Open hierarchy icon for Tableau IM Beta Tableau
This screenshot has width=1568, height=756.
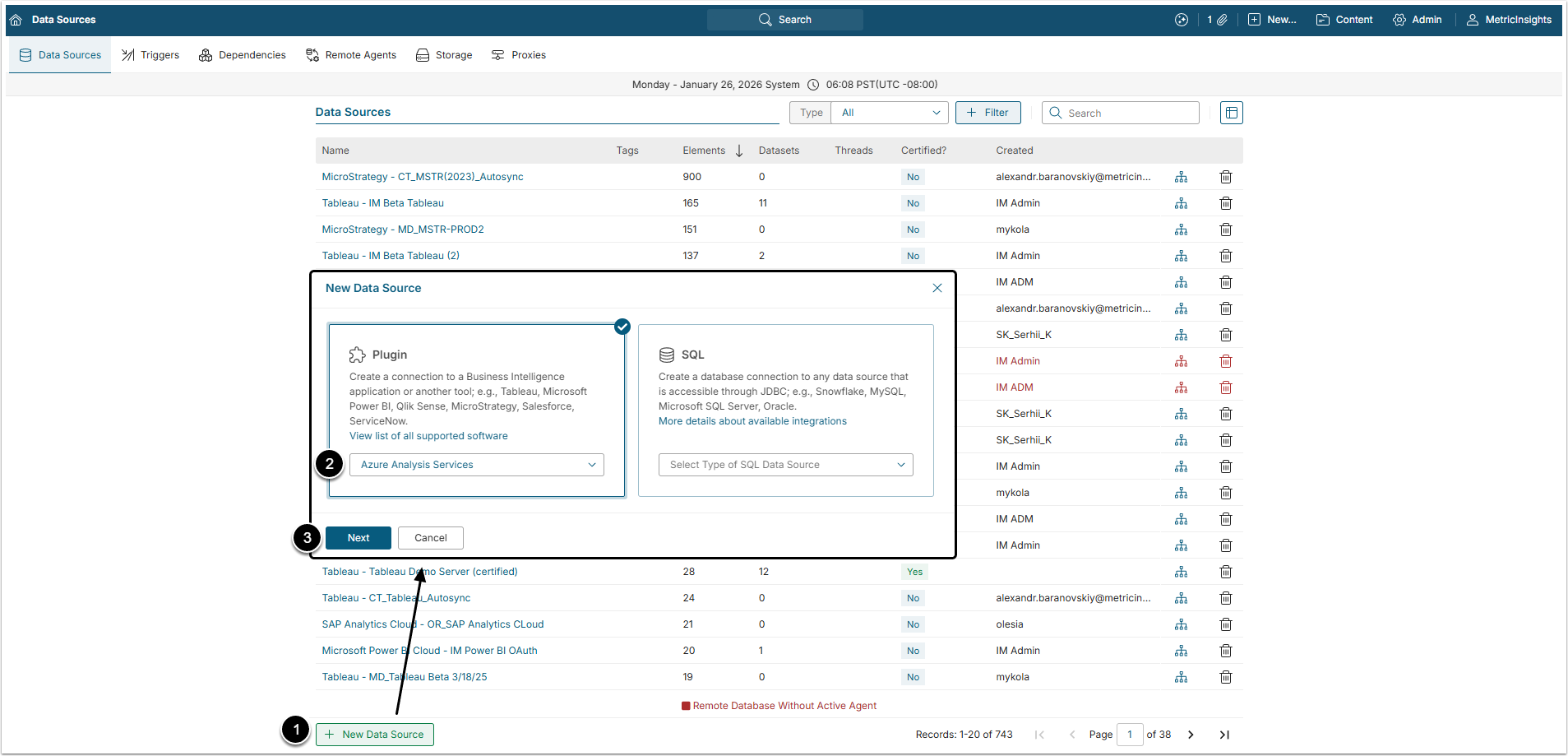[x=1181, y=203]
